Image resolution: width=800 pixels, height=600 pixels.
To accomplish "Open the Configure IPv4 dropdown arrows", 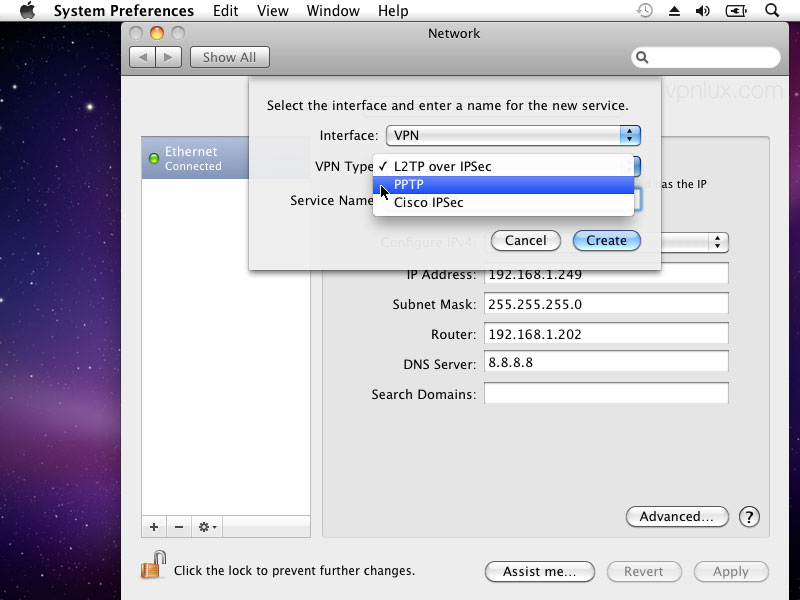I will coord(717,242).
